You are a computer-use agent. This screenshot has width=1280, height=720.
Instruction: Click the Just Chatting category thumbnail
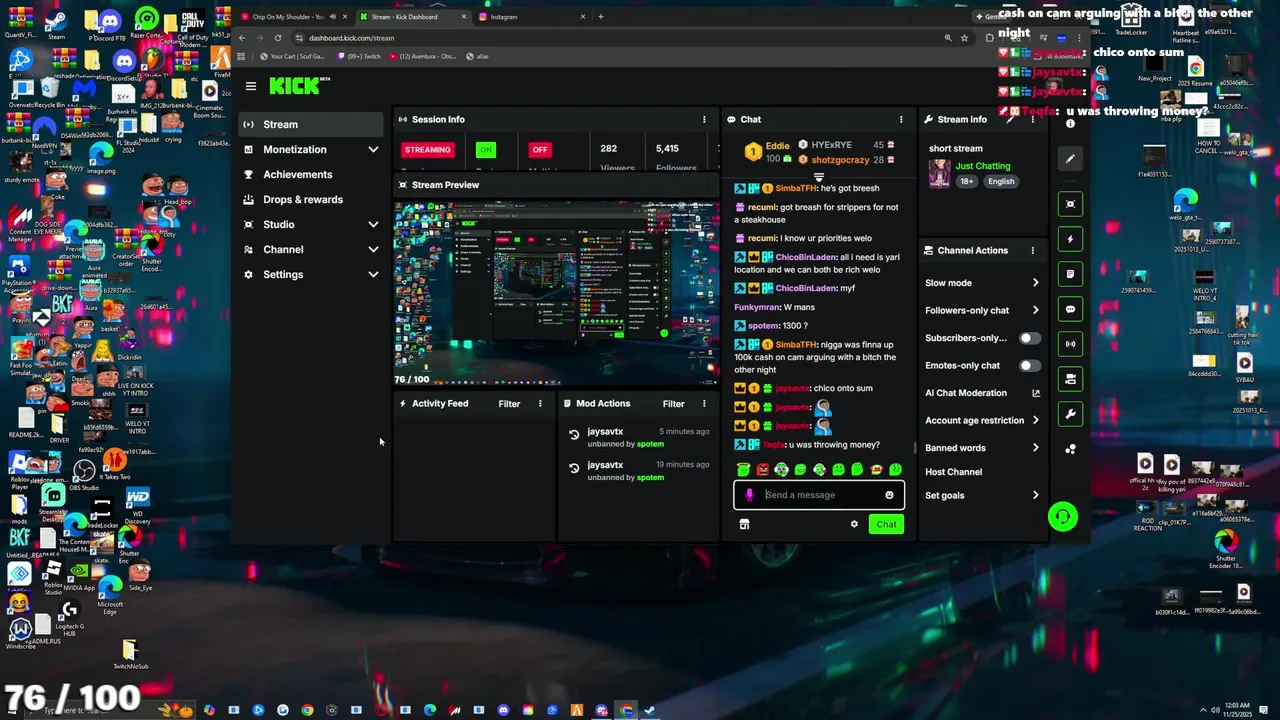[939, 173]
